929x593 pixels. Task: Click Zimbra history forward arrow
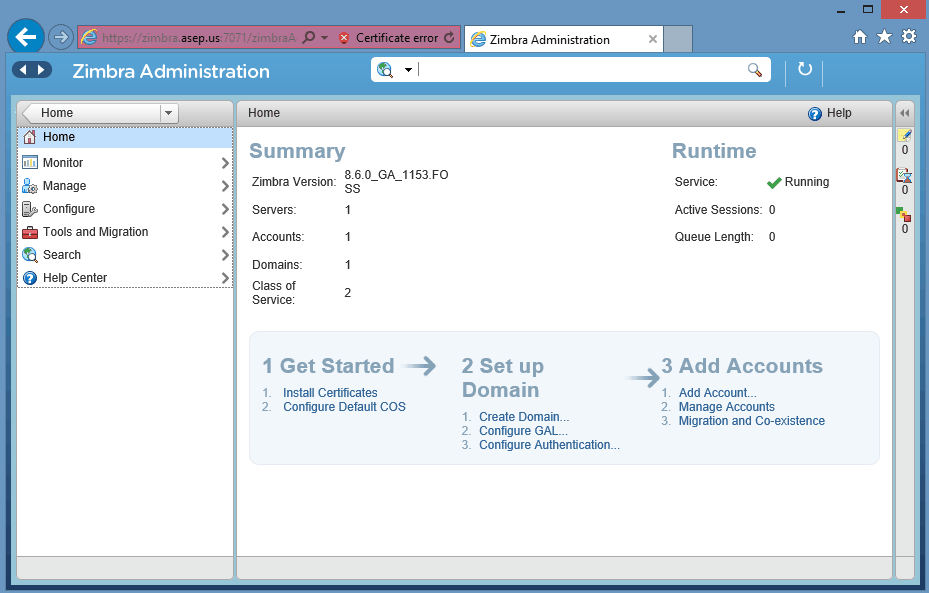(x=41, y=70)
